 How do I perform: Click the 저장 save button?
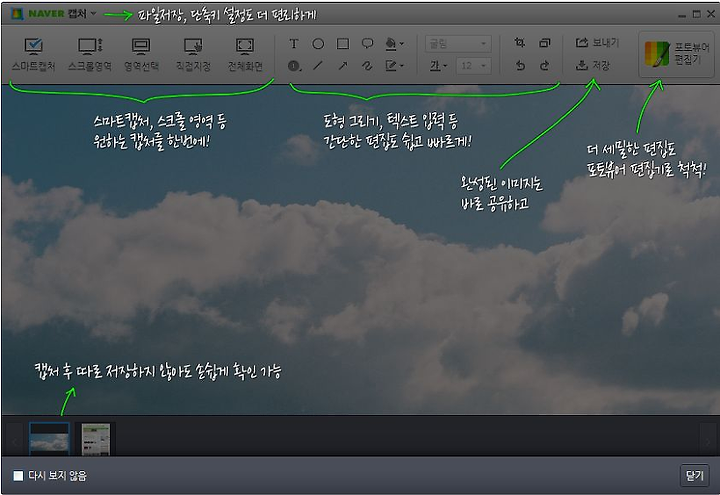click(x=592, y=65)
